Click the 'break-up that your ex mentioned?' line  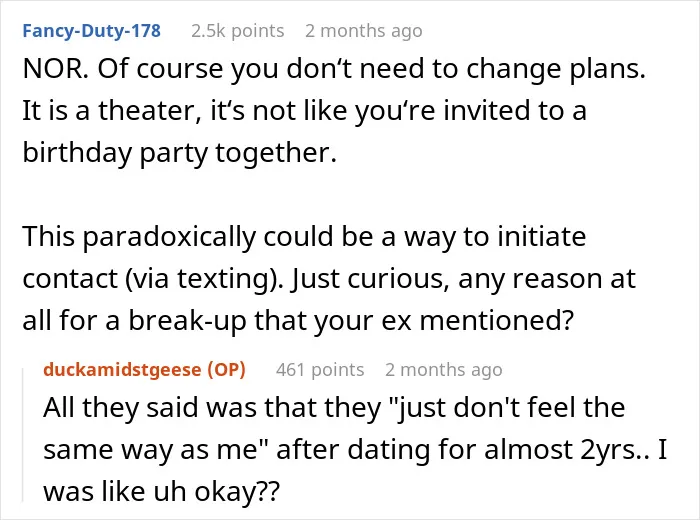click(298, 320)
